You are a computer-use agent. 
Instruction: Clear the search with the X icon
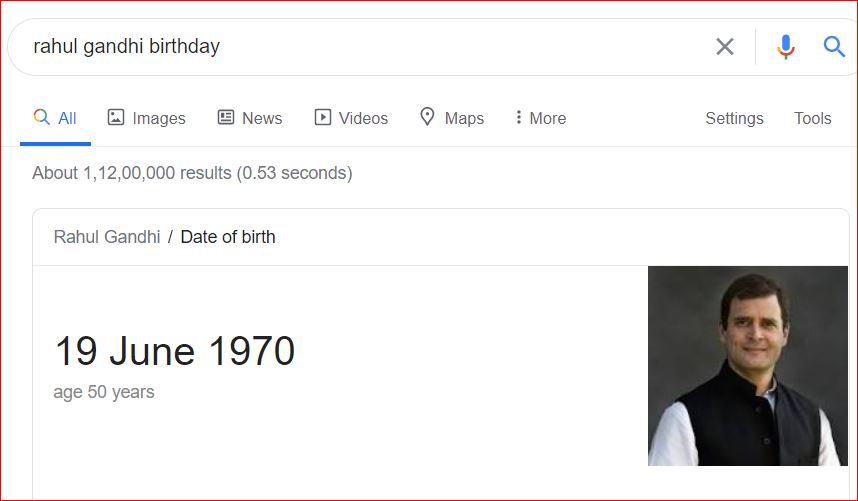[x=724, y=46]
